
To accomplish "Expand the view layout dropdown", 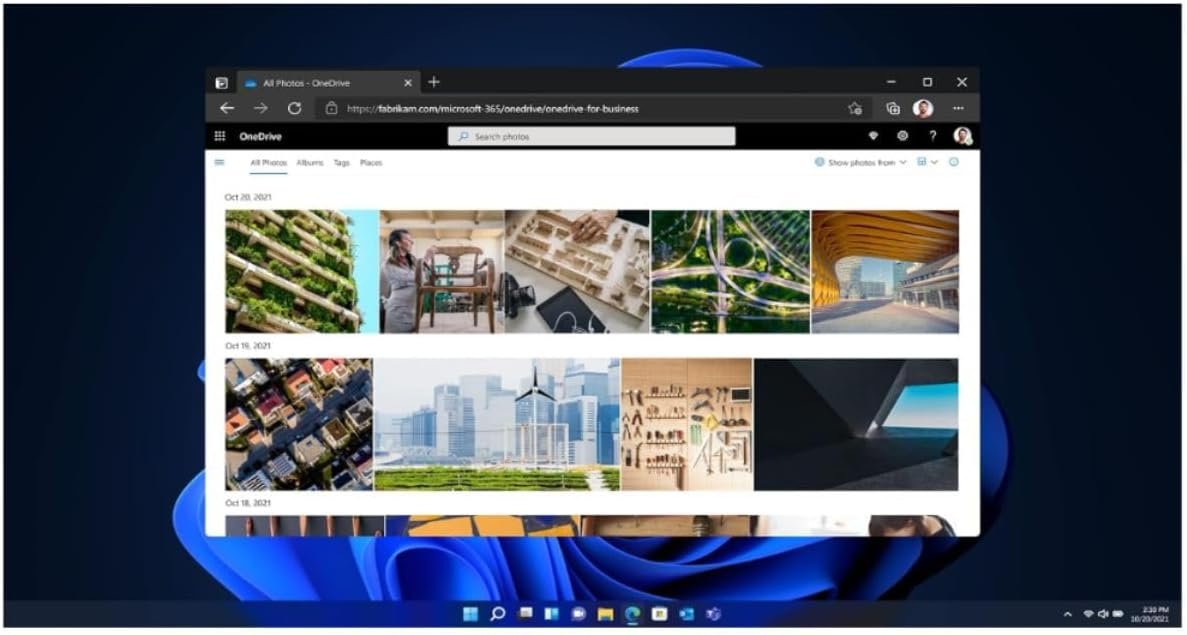I will pos(927,162).
